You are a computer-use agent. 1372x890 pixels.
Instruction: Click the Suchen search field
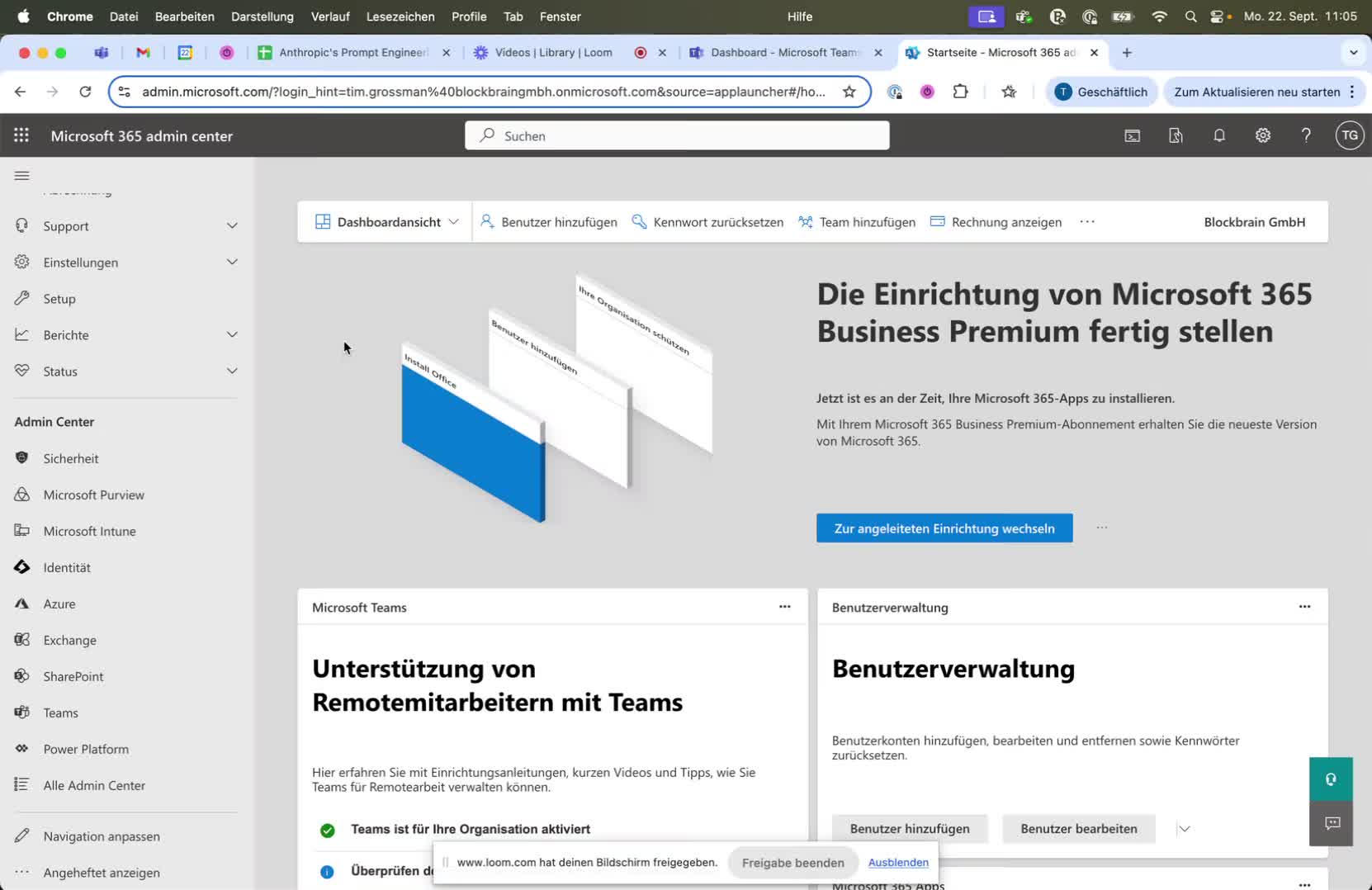[677, 135]
